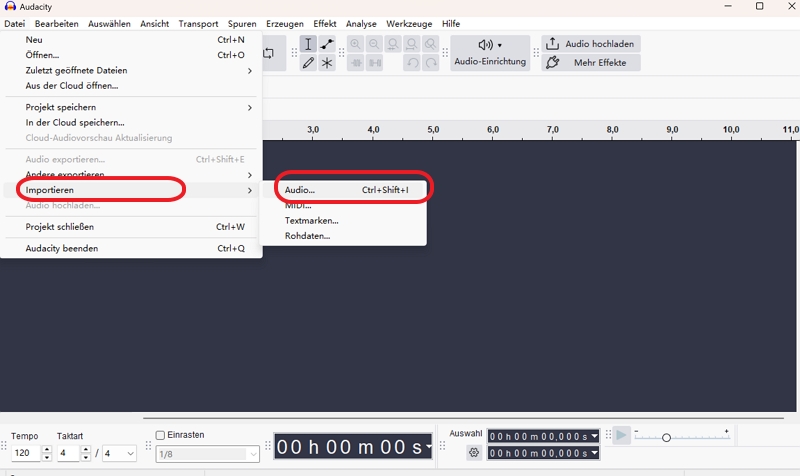Open the Audio-Einrichtung dropdown
800x476 pixels.
point(490,52)
